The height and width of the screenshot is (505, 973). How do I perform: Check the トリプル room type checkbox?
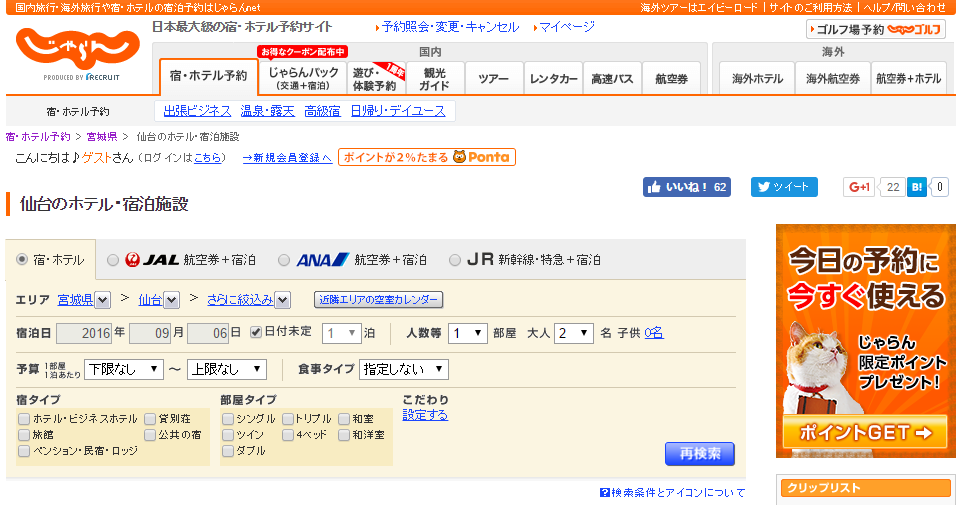point(288,419)
